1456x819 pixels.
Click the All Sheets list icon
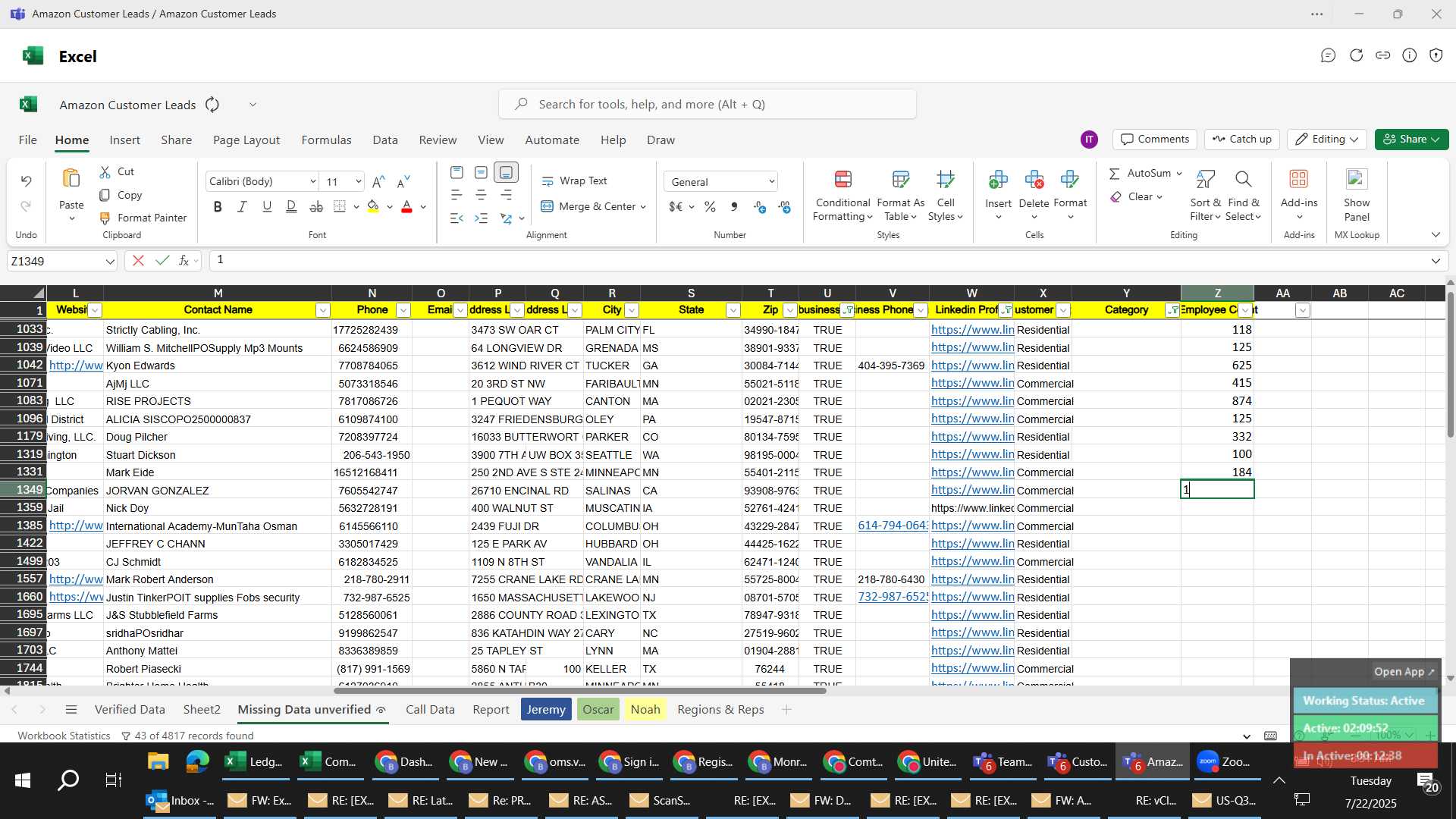(71, 710)
